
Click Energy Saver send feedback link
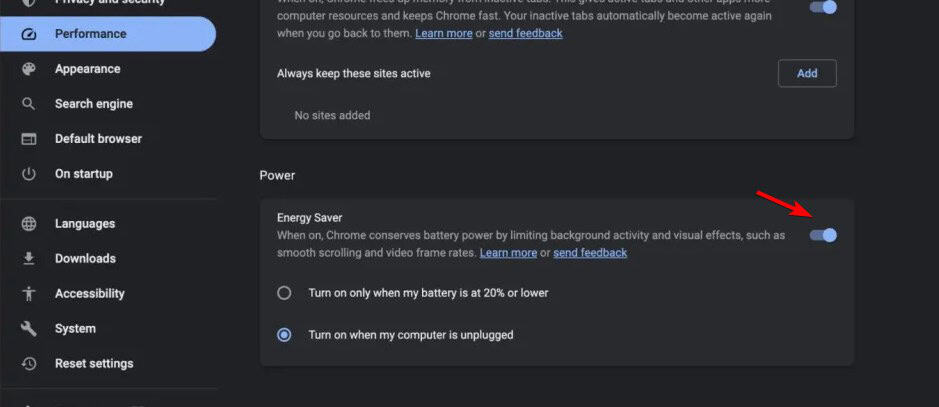point(590,253)
